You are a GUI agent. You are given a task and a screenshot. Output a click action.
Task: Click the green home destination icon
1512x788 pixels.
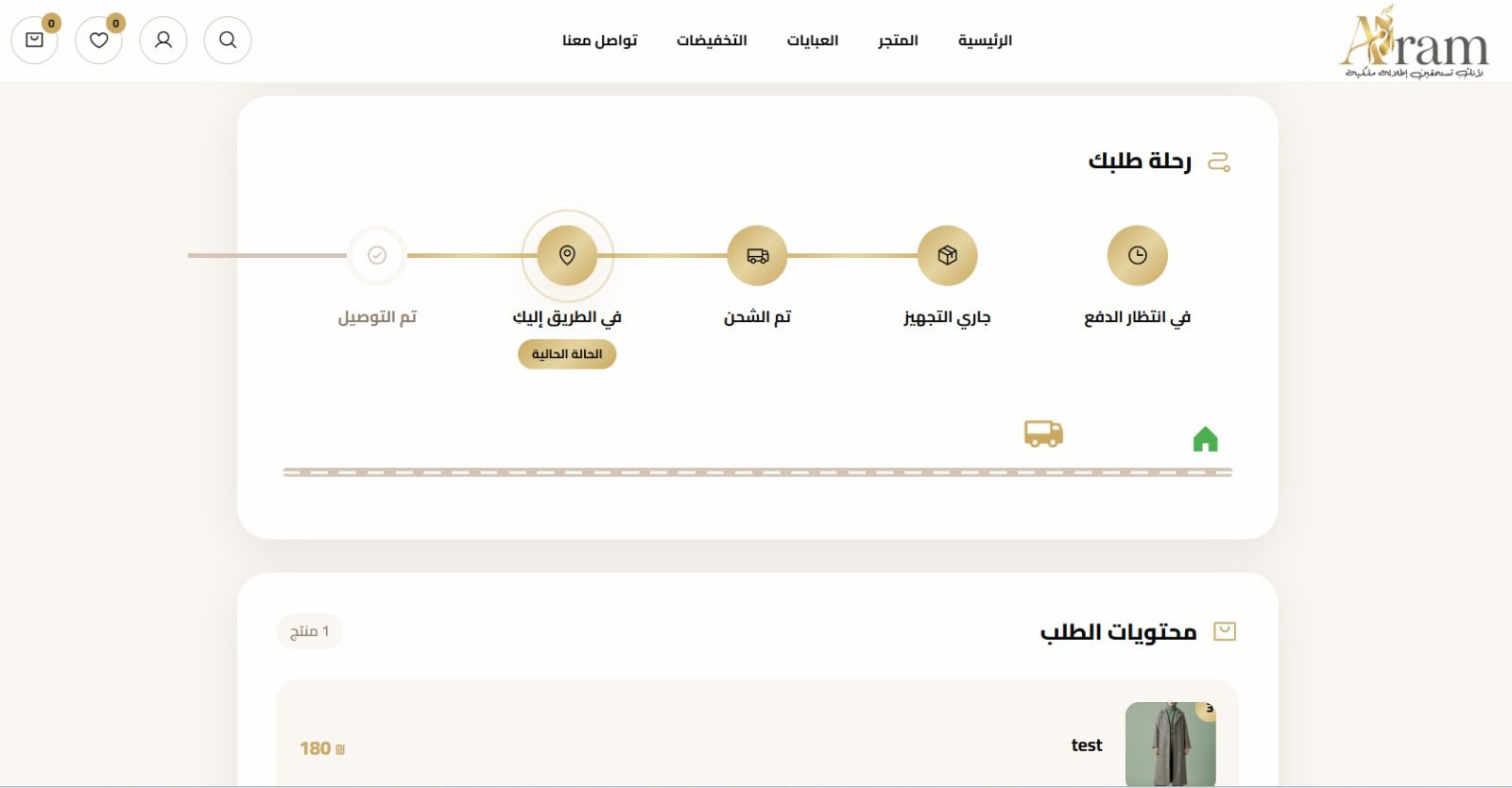click(x=1206, y=439)
